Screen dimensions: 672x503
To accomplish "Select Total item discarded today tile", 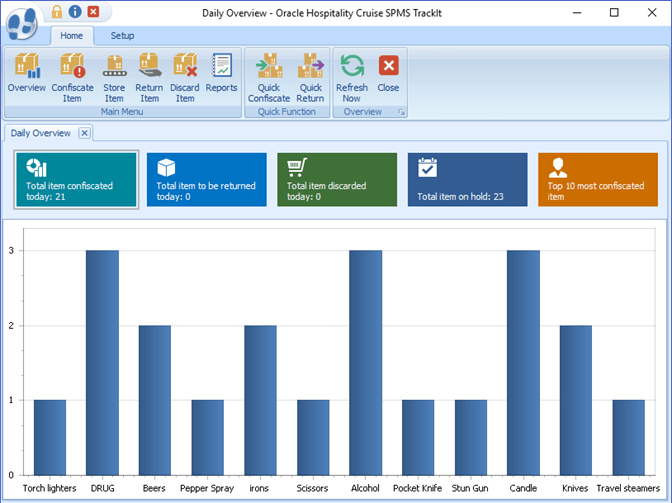I will [x=337, y=180].
